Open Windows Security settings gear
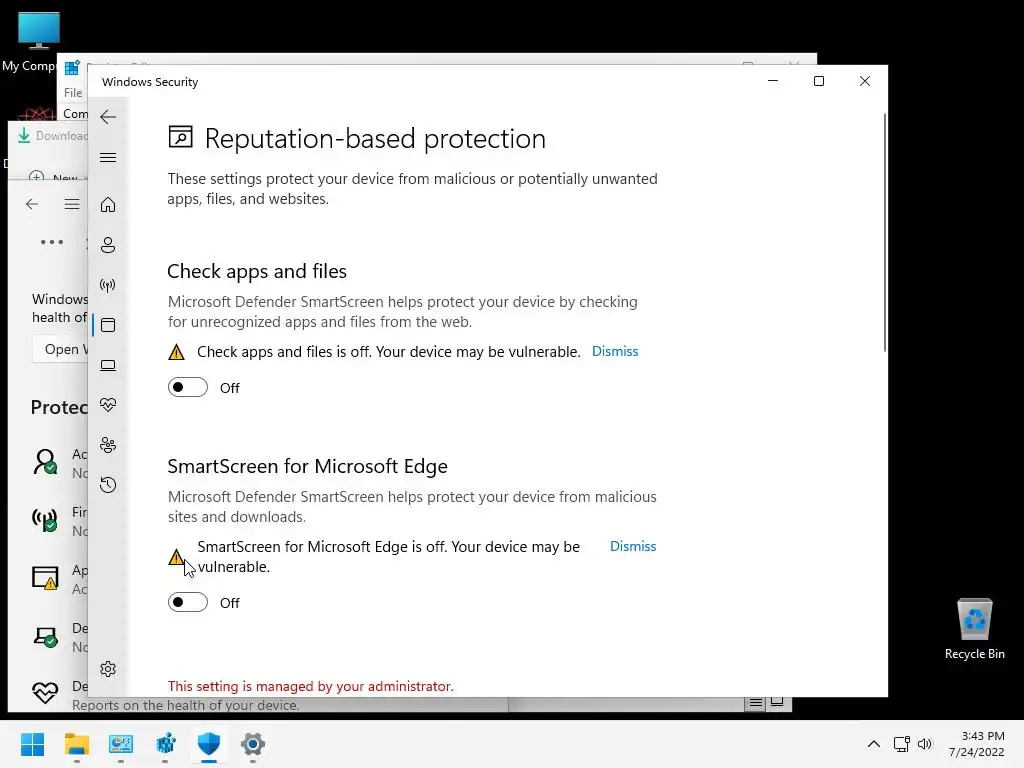This screenshot has height=768, width=1024. coord(108,669)
